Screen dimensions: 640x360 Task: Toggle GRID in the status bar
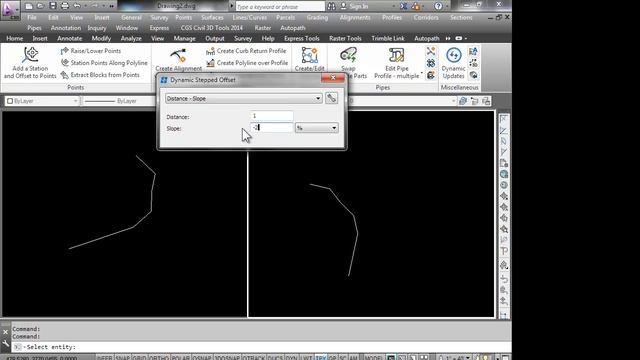pyautogui.click(x=139, y=358)
